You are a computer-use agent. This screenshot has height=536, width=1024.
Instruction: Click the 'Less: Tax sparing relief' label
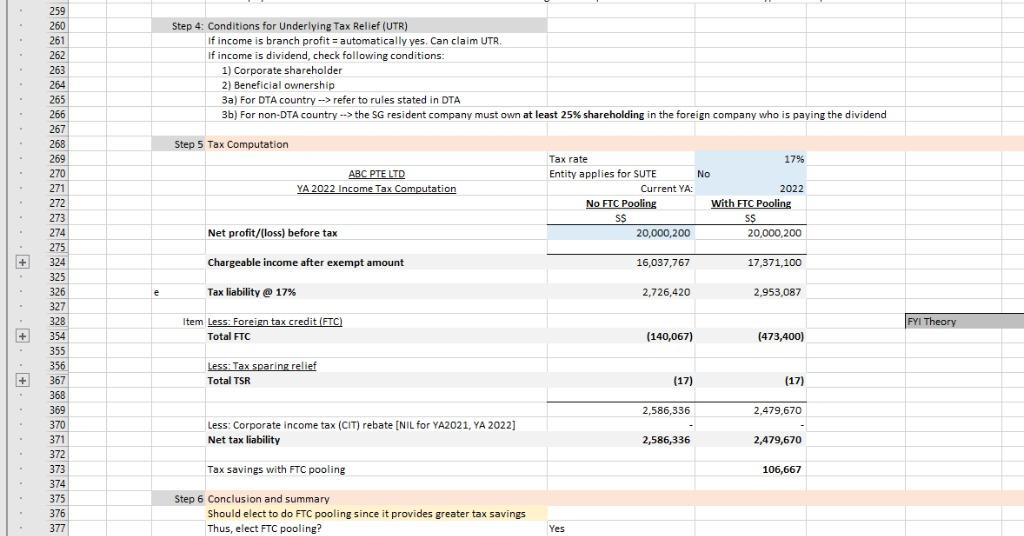coord(261,365)
